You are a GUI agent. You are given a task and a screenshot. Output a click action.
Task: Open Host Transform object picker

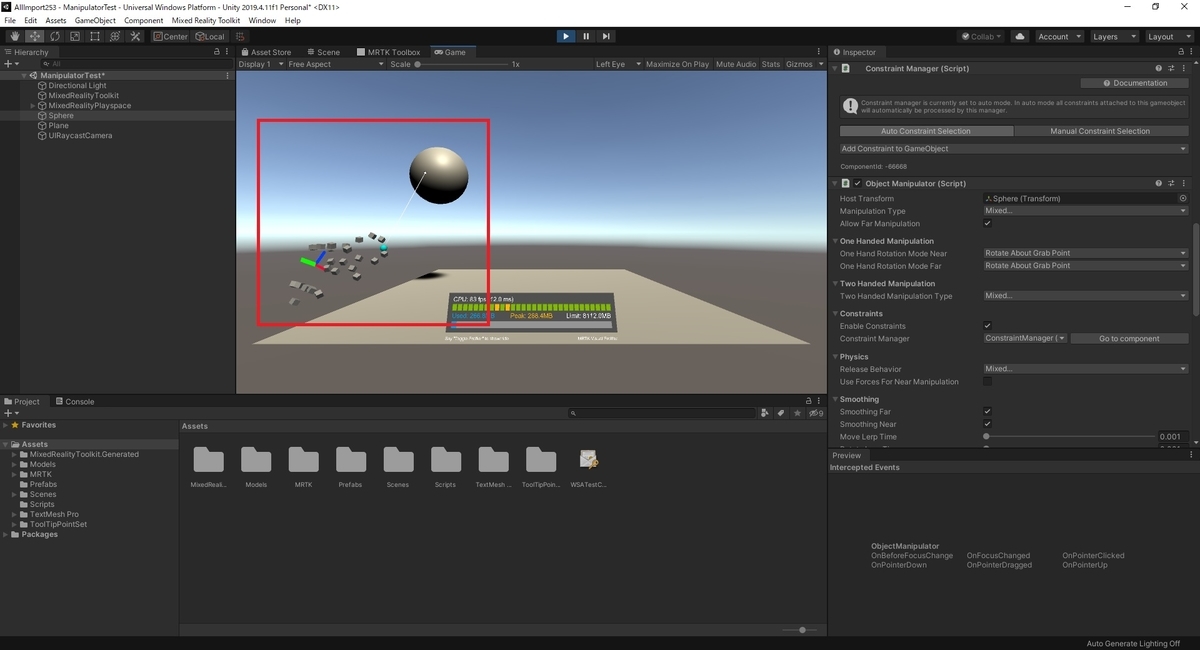pos(1183,199)
